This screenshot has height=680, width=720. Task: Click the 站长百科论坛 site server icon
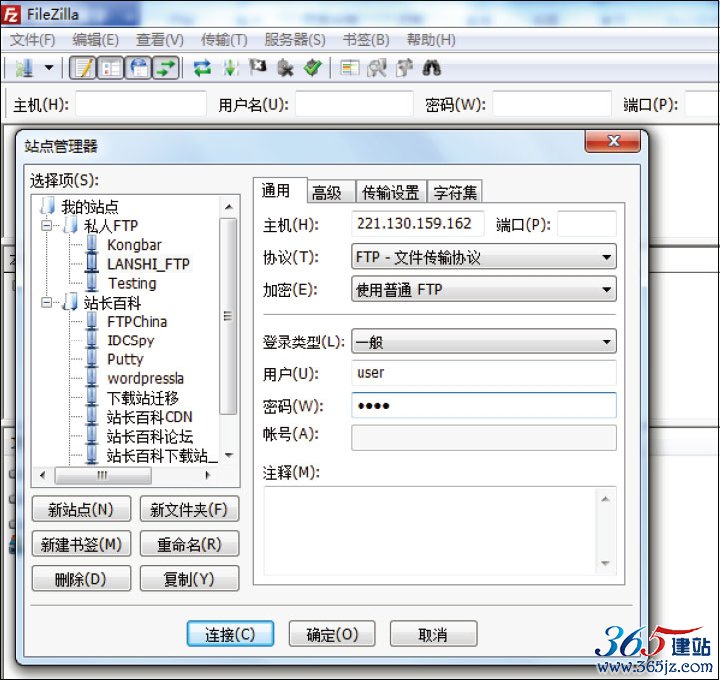click(92, 436)
